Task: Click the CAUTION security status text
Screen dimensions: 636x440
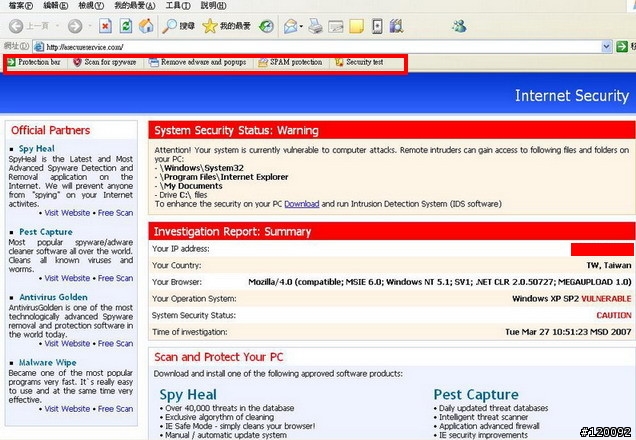Action: coord(614,316)
